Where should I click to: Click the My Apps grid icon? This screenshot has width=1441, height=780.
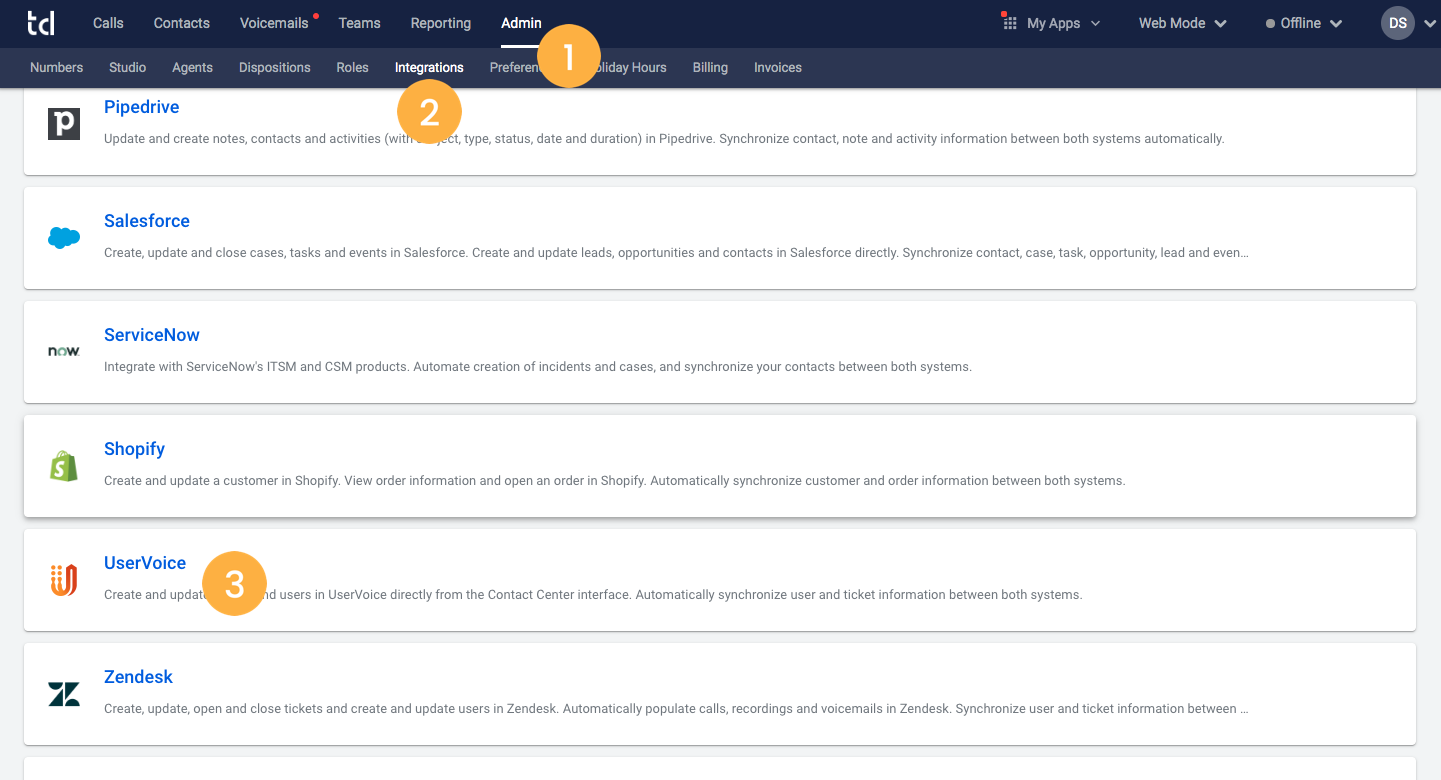(1009, 22)
